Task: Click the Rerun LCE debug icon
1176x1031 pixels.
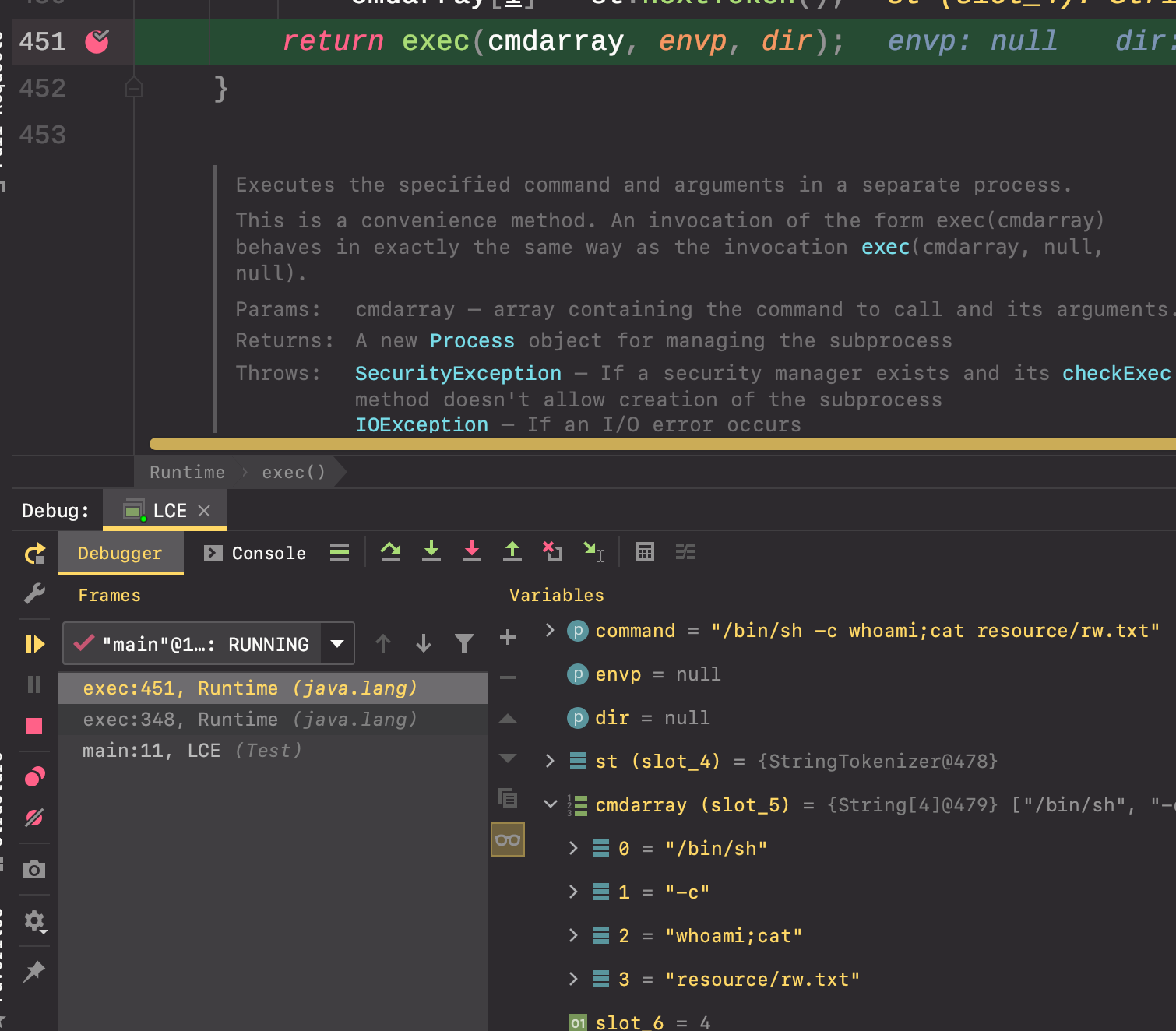Action: (x=34, y=554)
